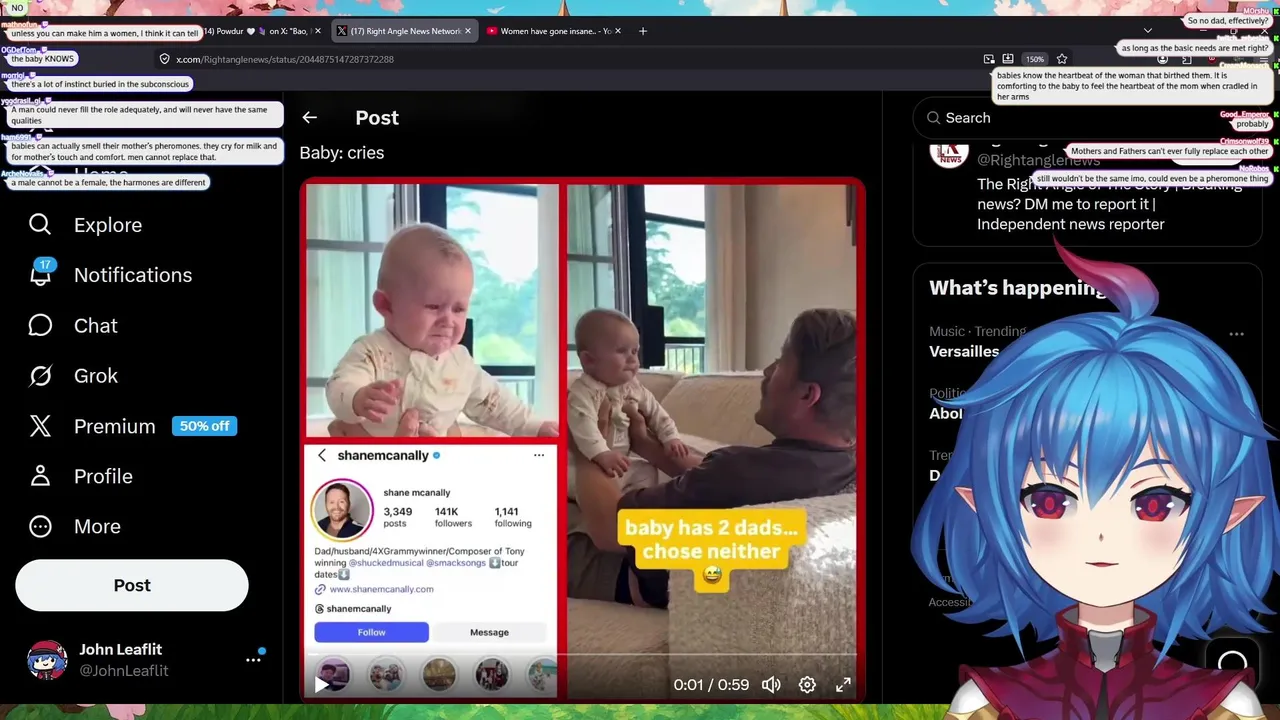This screenshot has width=1280, height=720.
Task: Open More options for Versailles trend
Action: click(x=1236, y=334)
